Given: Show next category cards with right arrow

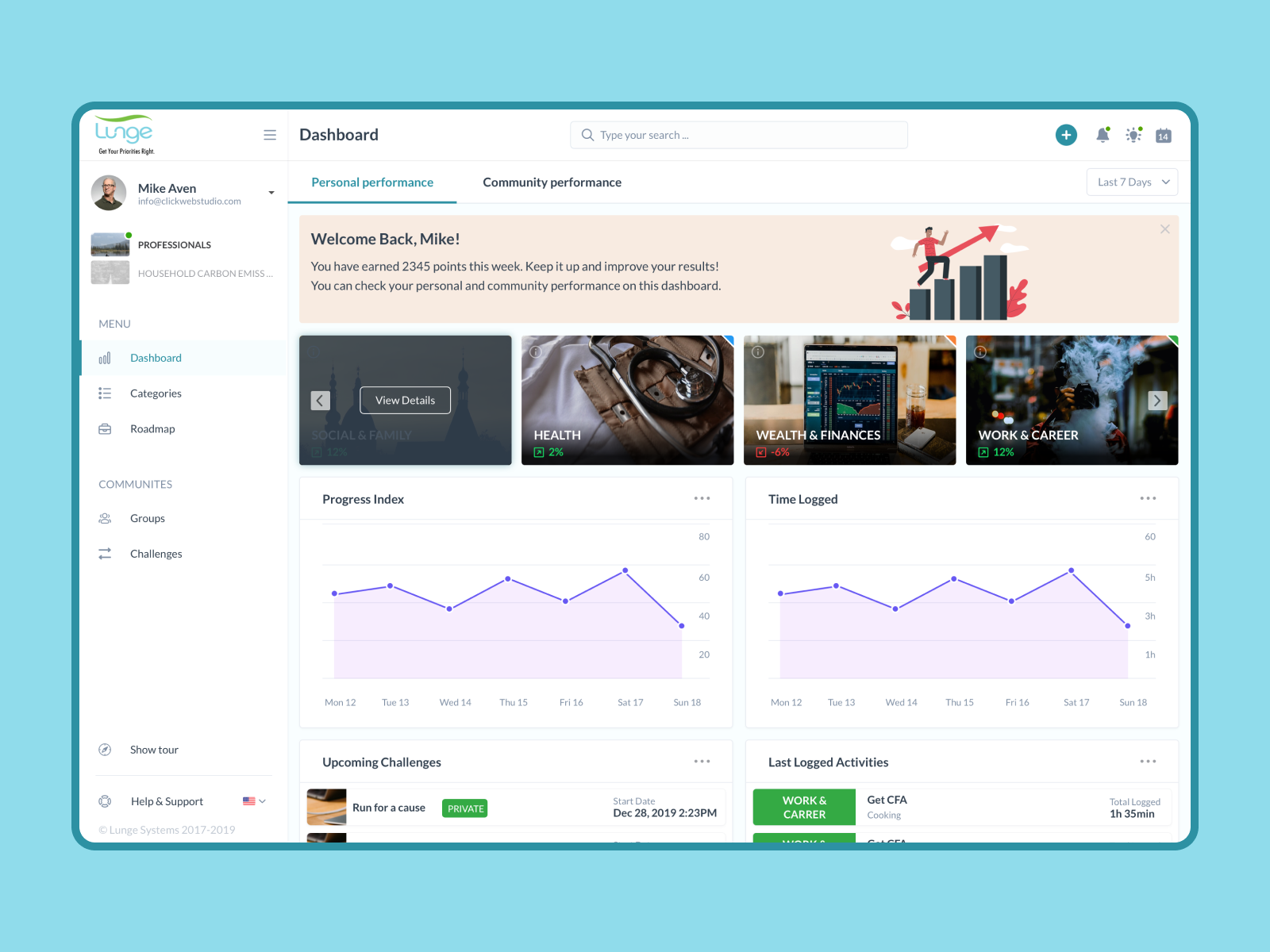Looking at the screenshot, I should click(x=1157, y=401).
